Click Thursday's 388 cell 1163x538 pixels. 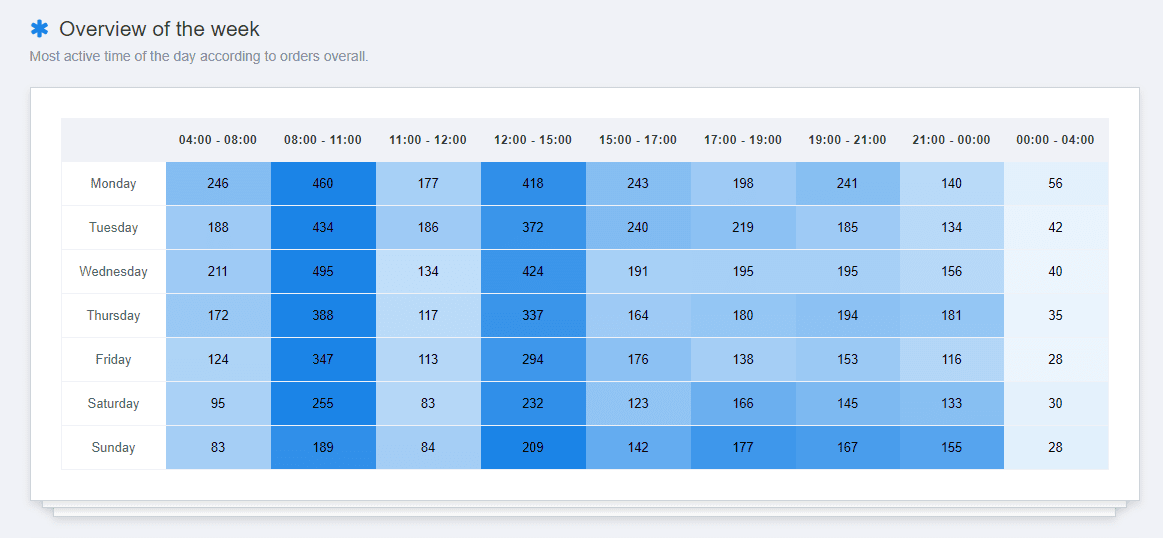[323, 315]
